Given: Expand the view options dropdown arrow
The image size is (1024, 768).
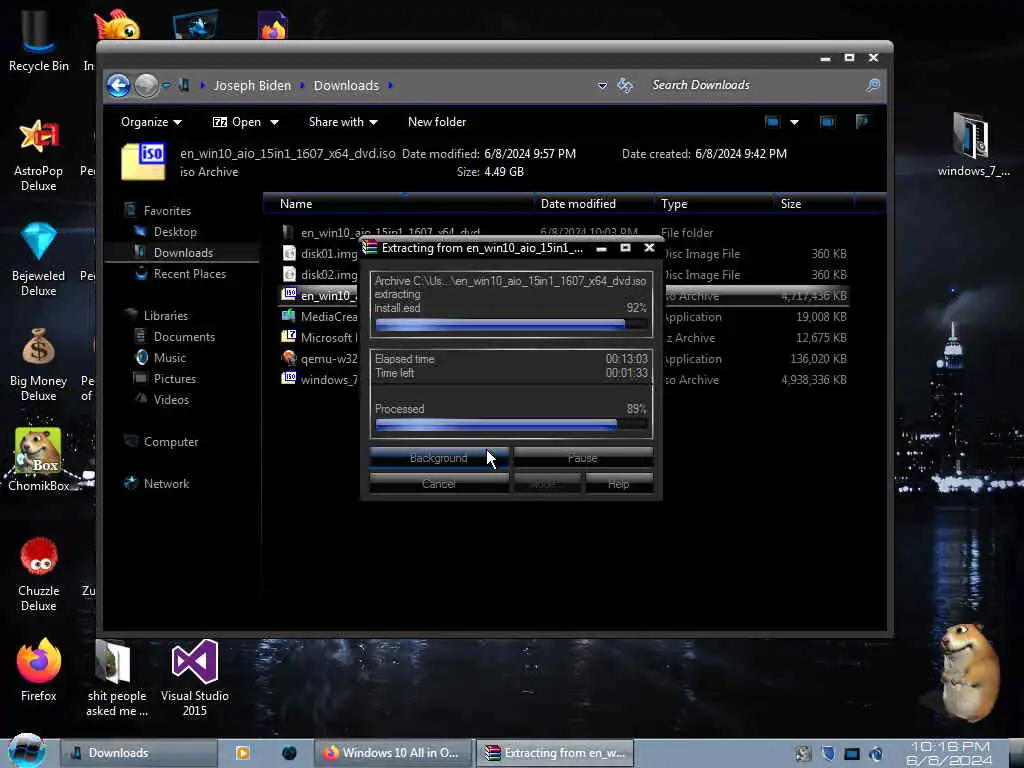Looking at the screenshot, I should point(794,122).
